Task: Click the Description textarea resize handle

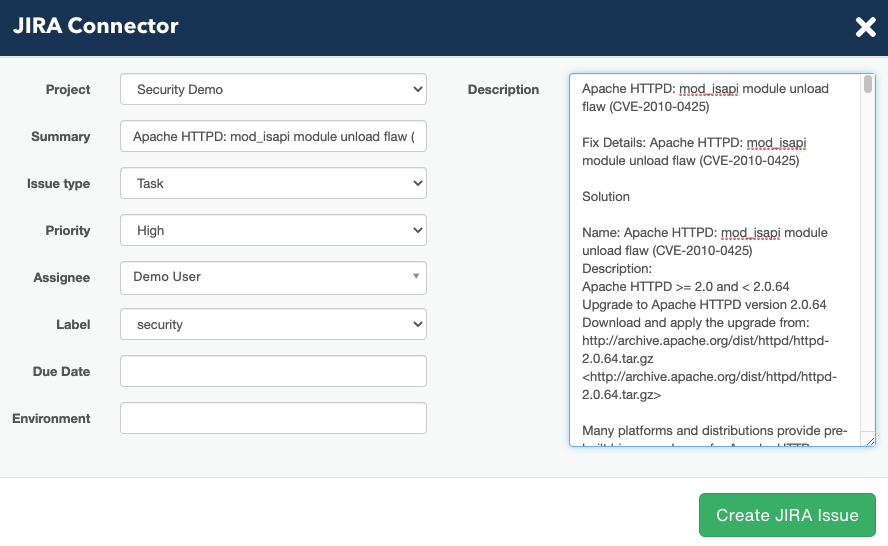Action: click(x=870, y=441)
